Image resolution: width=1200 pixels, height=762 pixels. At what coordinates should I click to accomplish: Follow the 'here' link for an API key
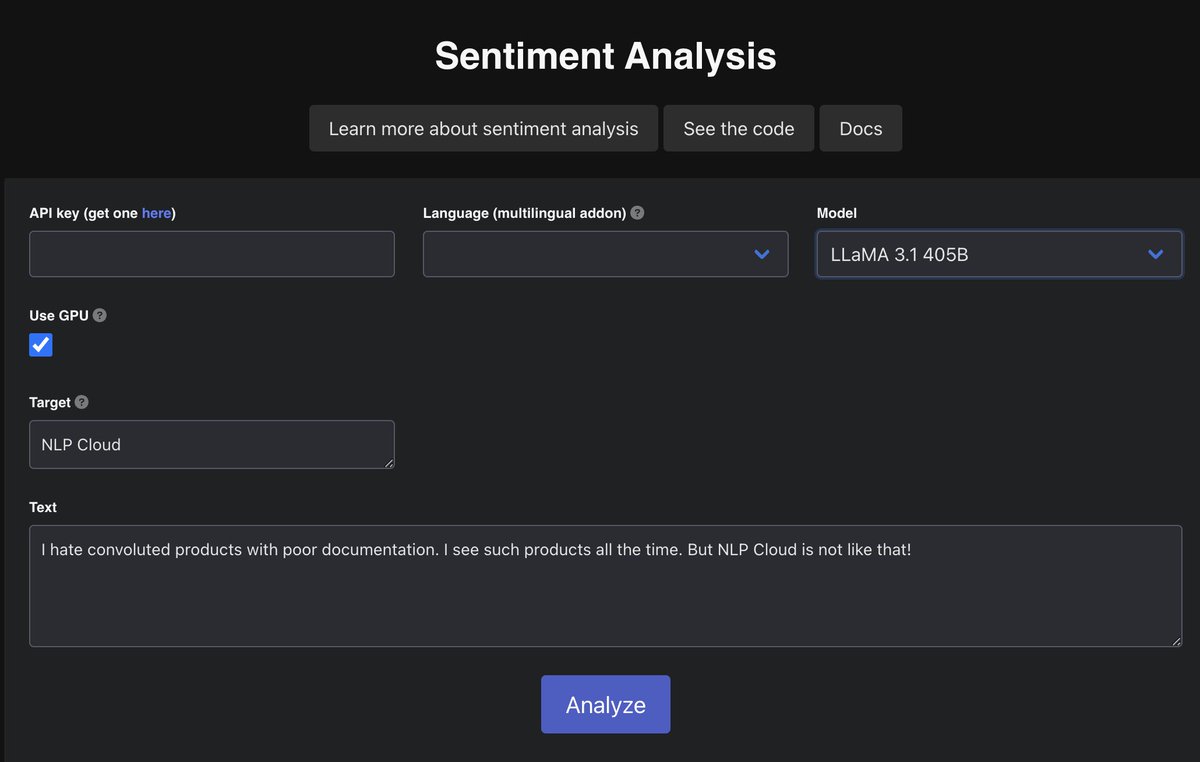(x=156, y=213)
